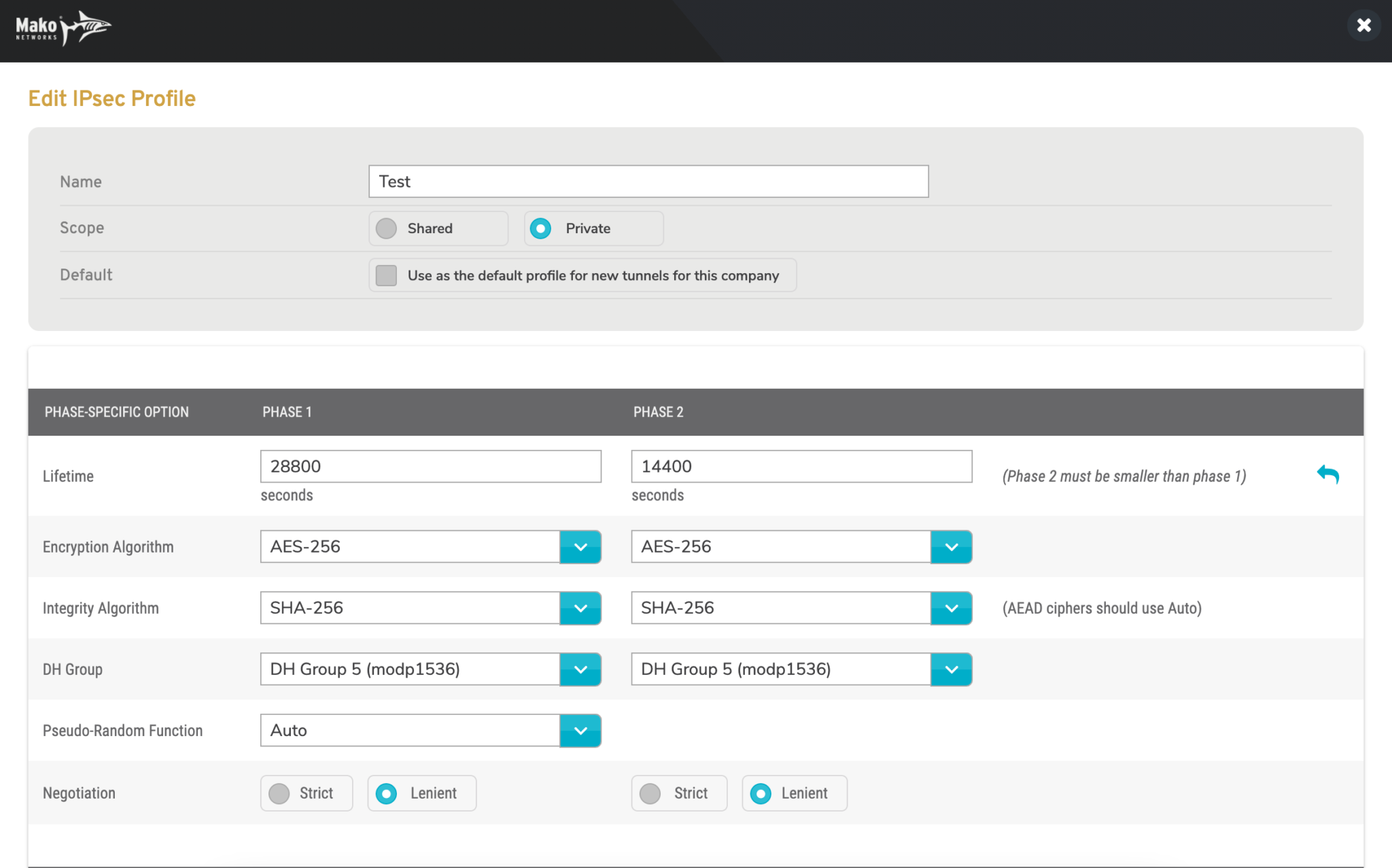
Task: Open the Phase 2 Encryption Algorithm dropdown
Action: [x=952, y=546]
